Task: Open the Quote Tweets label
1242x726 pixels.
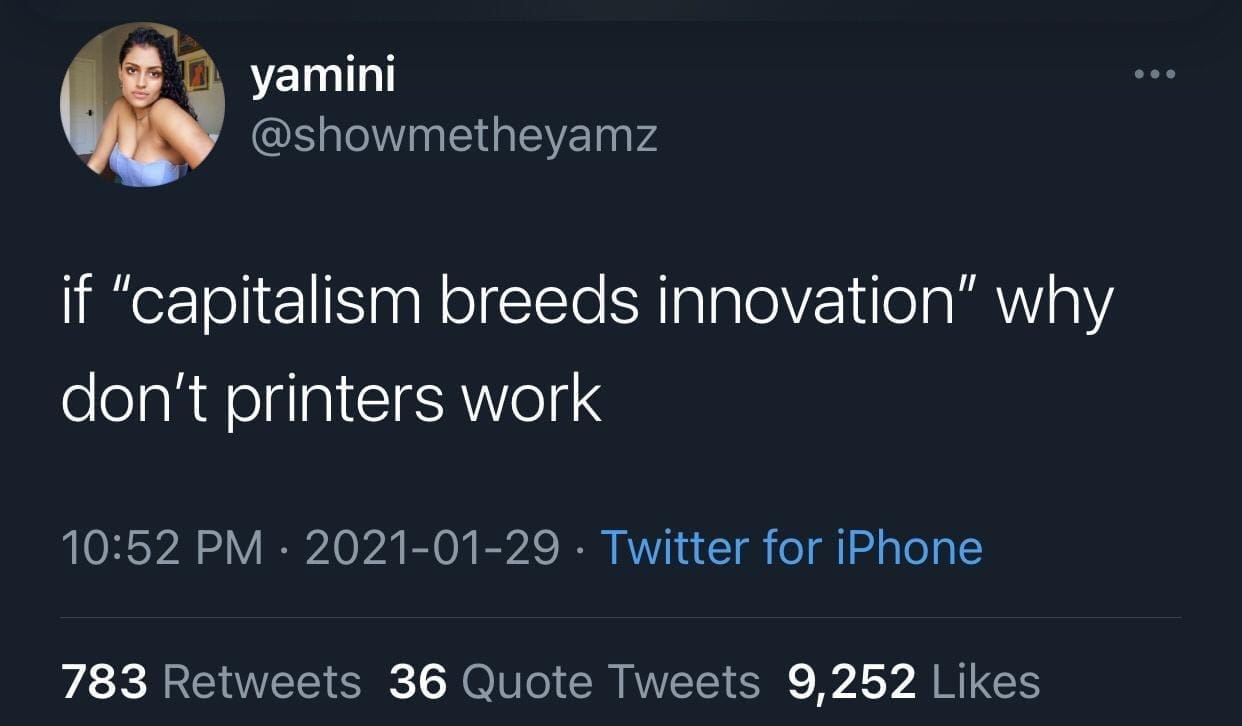Action: click(x=612, y=682)
